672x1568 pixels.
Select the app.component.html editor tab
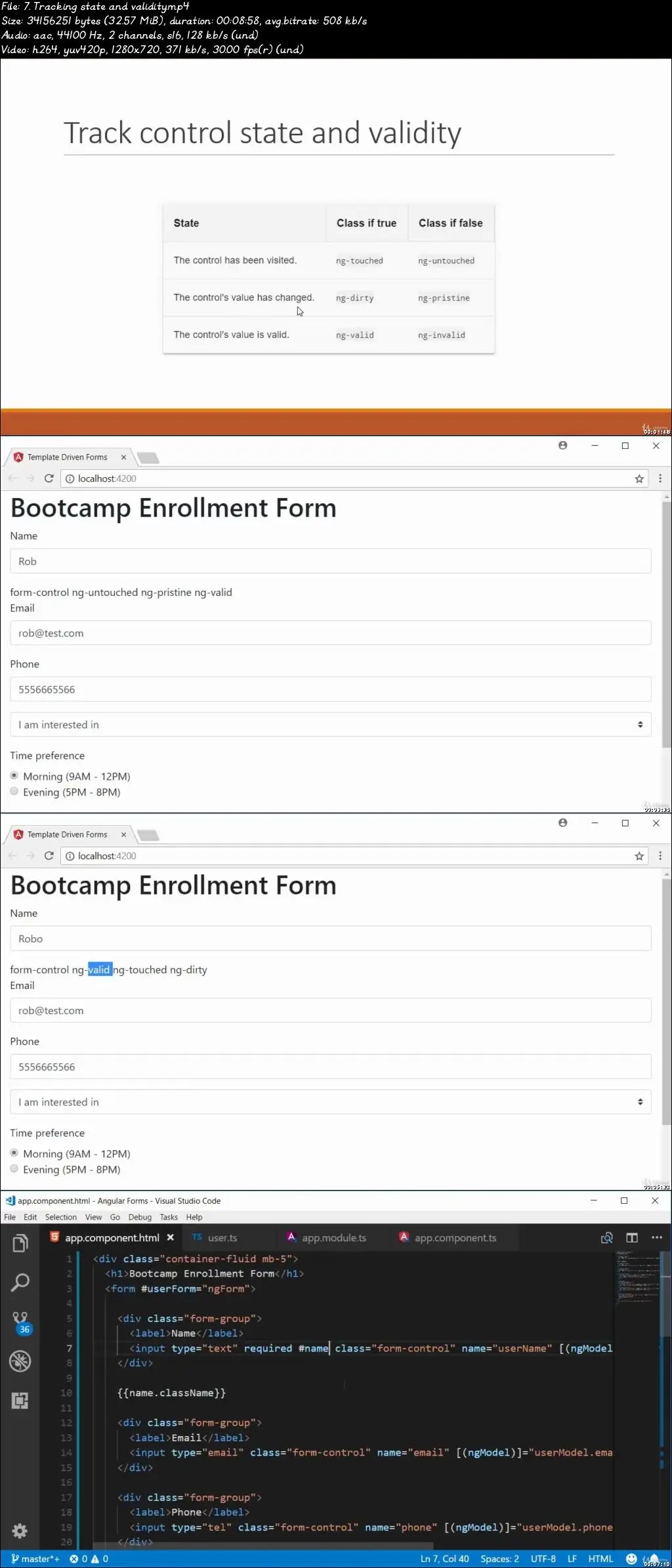coord(112,1238)
